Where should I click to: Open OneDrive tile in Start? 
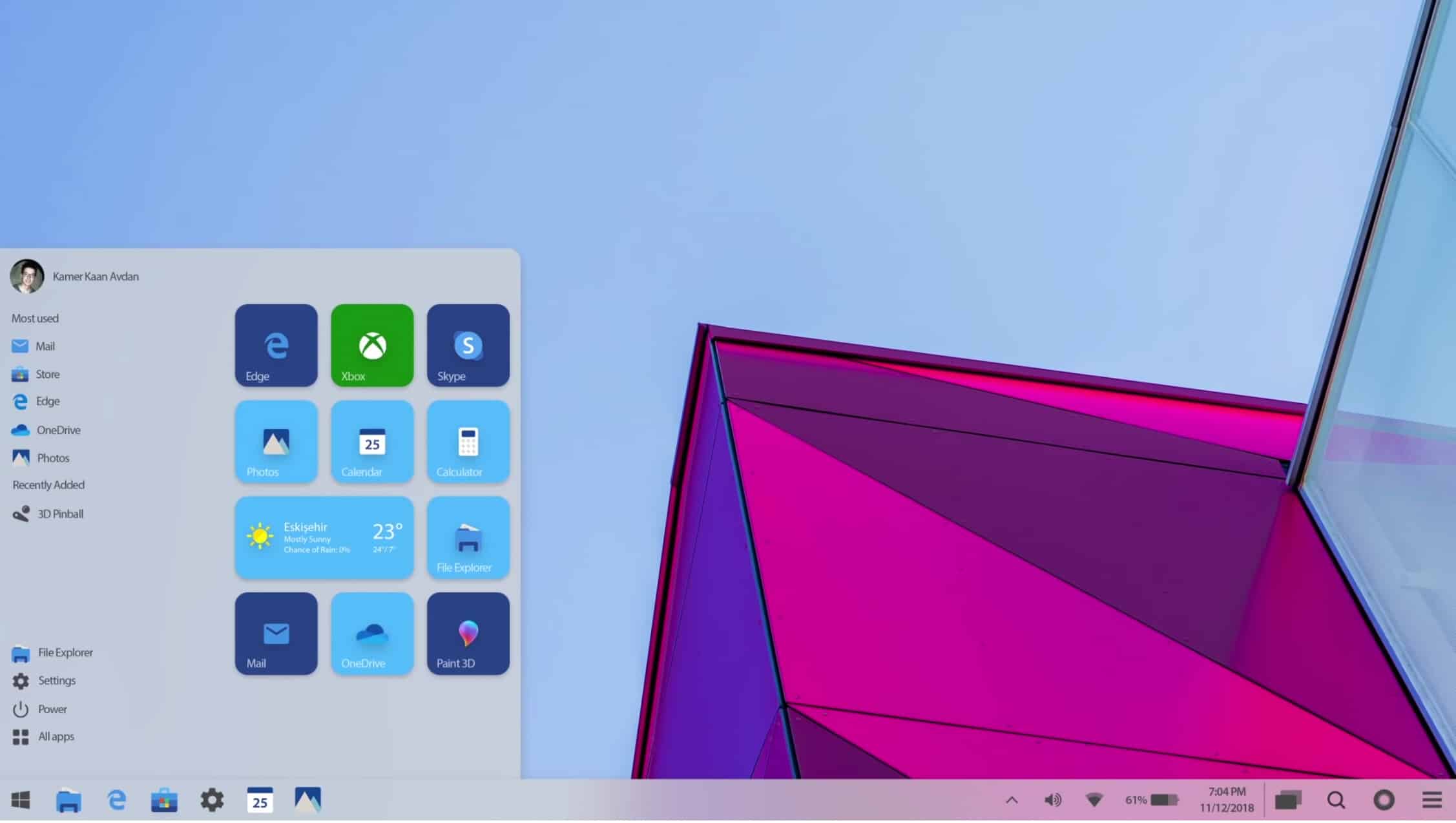(x=372, y=633)
